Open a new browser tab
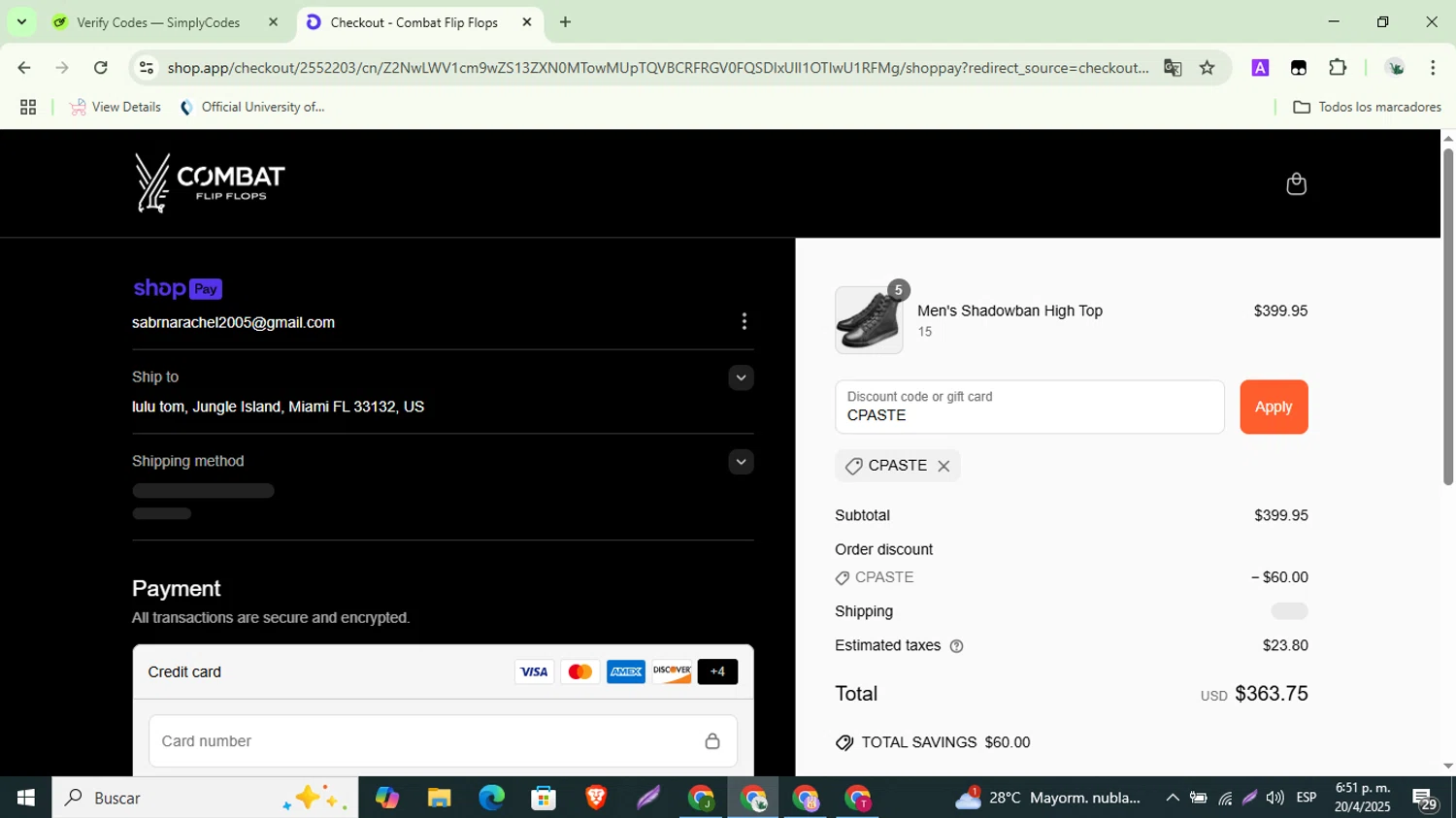This screenshot has width=1456, height=818. point(565,22)
